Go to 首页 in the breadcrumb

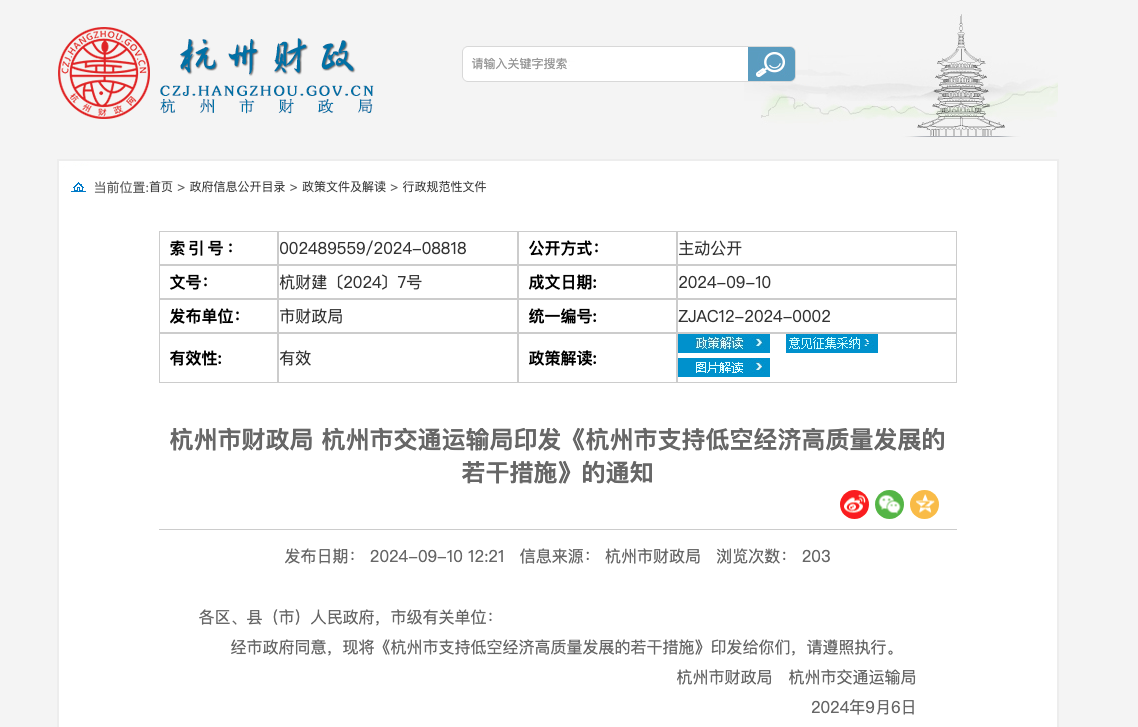(x=161, y=187)
